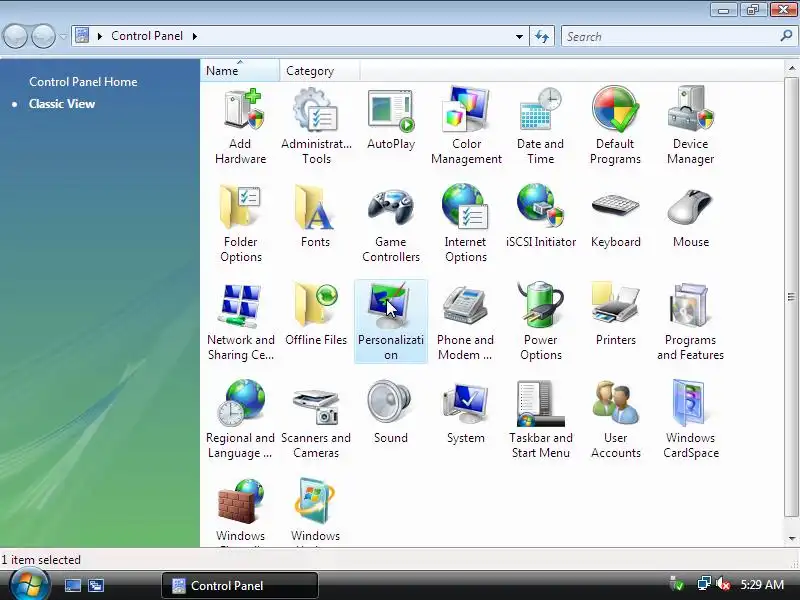Launch the AutoPlay settings icon
Viewport: 800px width, 600px height.
(391, 120)
